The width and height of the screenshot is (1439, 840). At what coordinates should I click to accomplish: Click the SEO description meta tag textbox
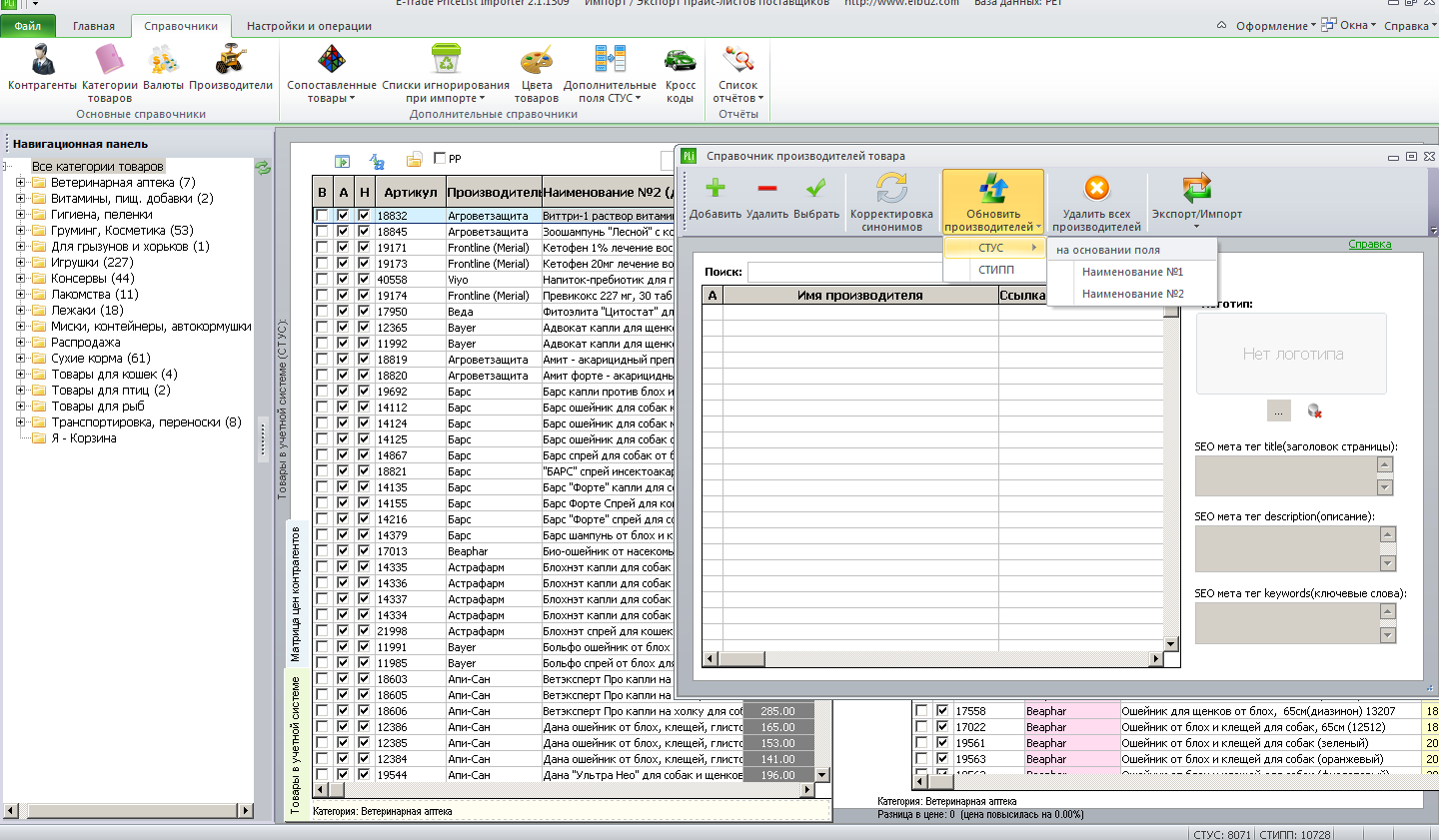(x=1287, y=548)
